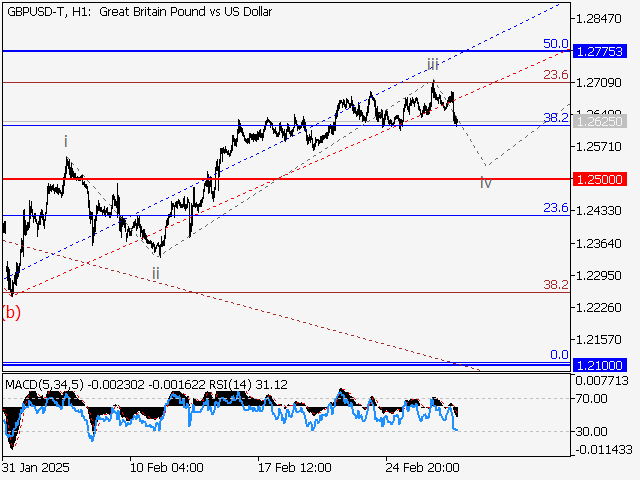The height and width of the screenshot is (480, 640).
Task: Select the 50.0 Fibonacci level label
Action: coord(556,44)
